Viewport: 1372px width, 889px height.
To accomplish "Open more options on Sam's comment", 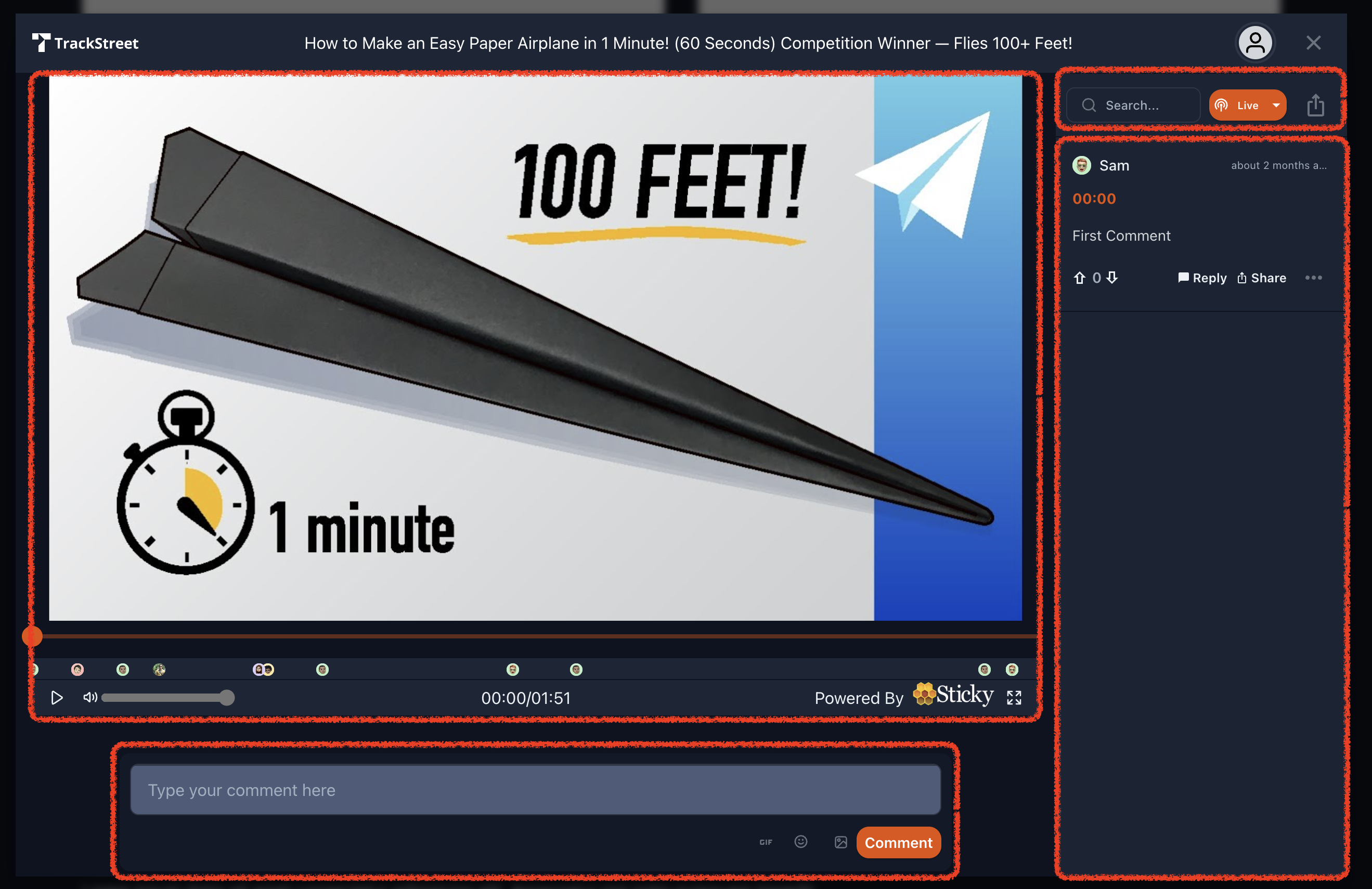I will point(1313,278).
